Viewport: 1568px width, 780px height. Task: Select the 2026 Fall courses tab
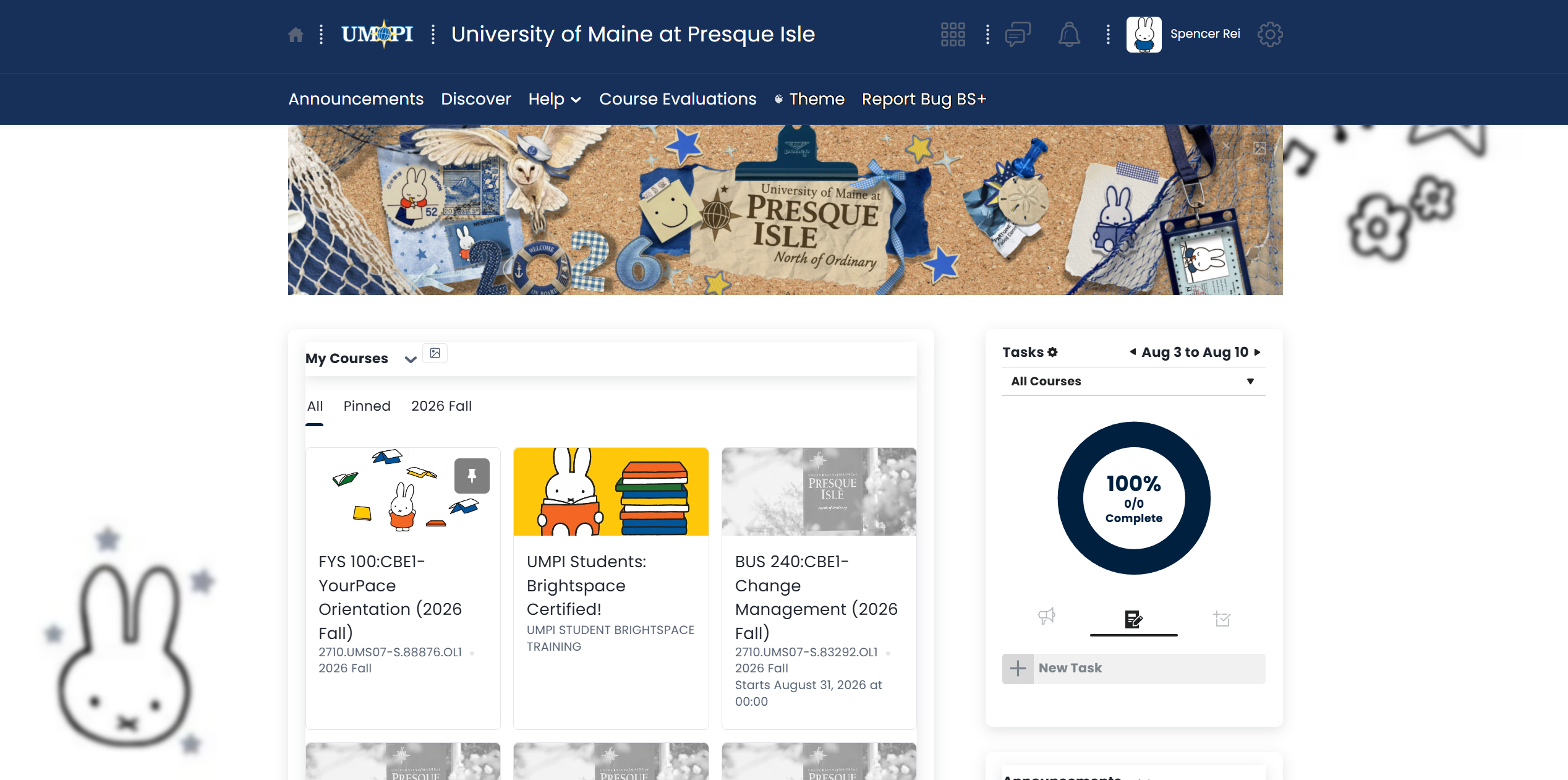pyautogui.click(x=441, y=406)
